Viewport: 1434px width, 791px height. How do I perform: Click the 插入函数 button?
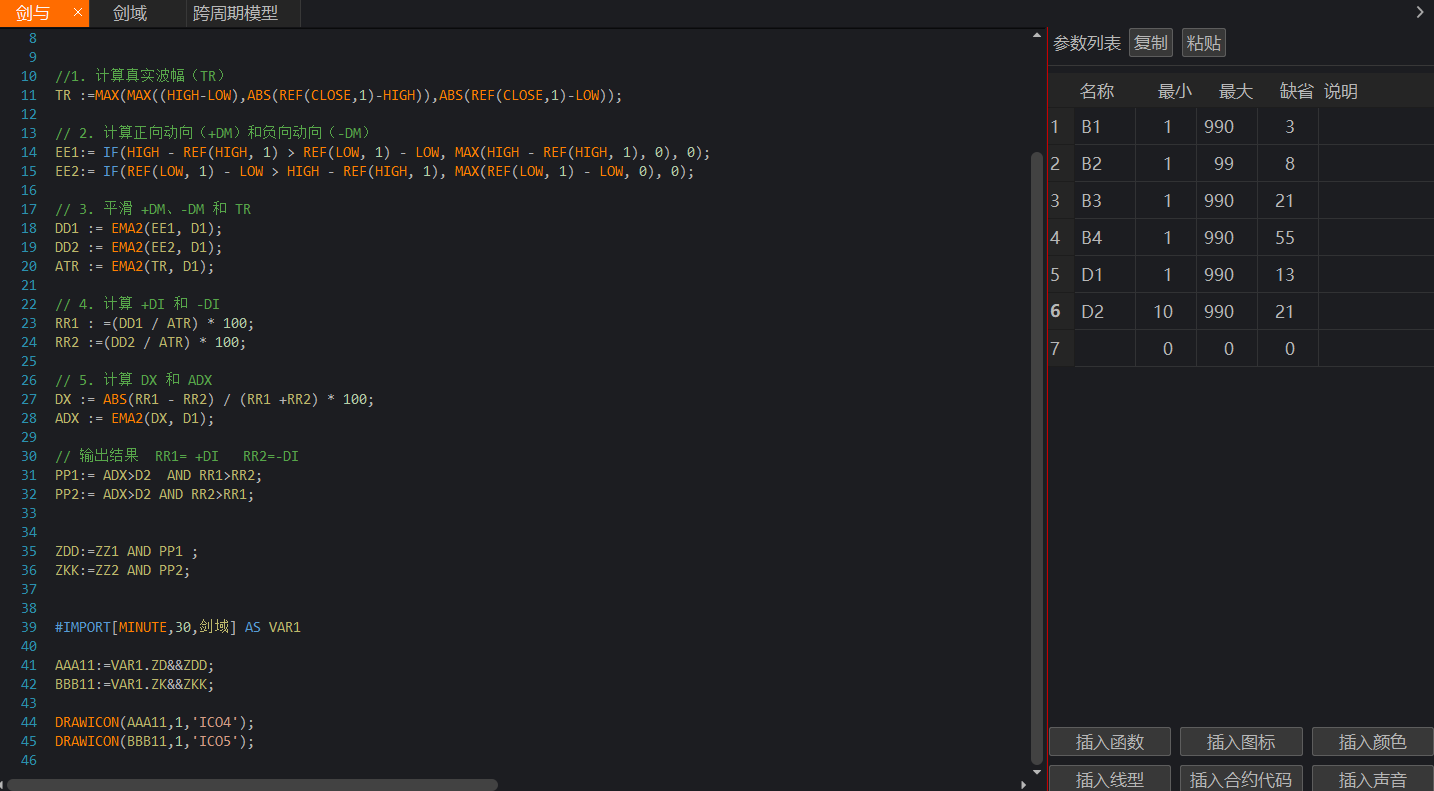pyautogui.click(x=1110, y=742)
